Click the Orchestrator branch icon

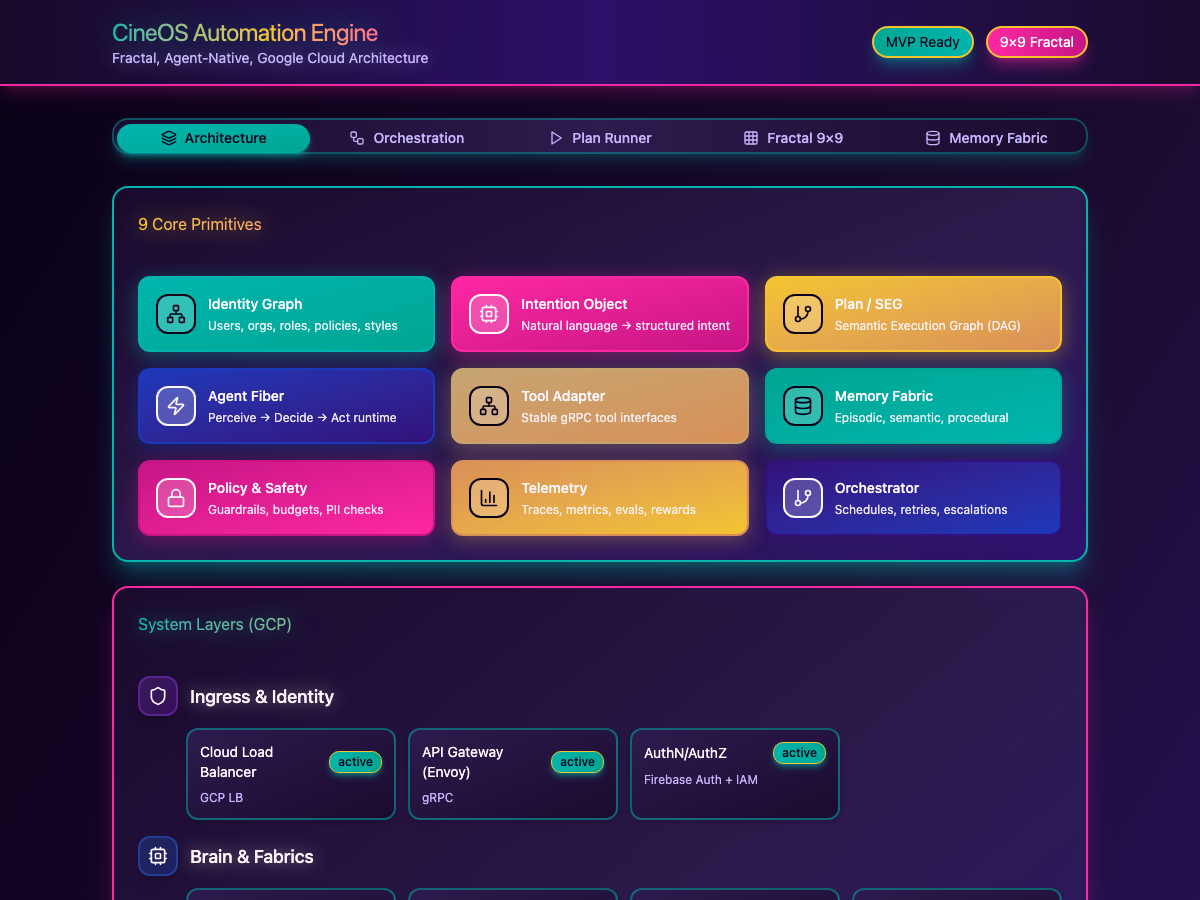point(803,498)
